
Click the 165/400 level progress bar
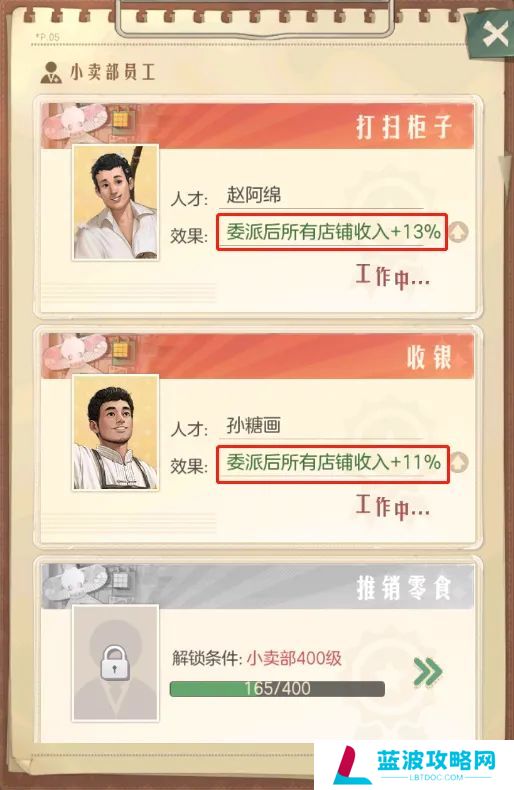pos(277,689)
